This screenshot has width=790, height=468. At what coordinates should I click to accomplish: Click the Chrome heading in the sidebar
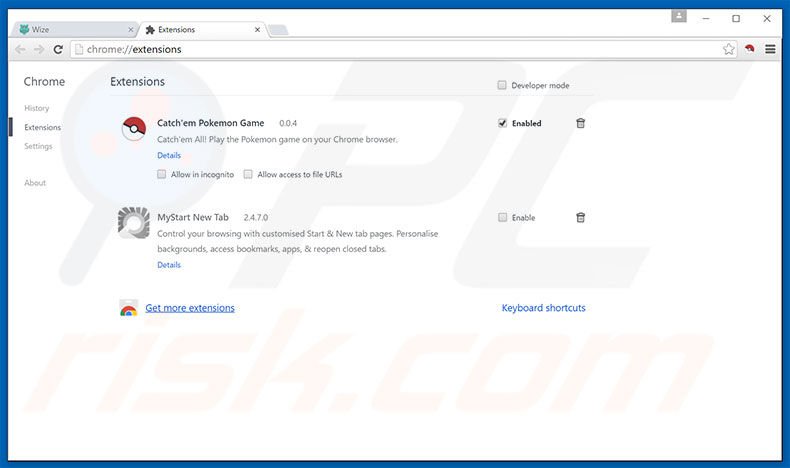point(44,82)
